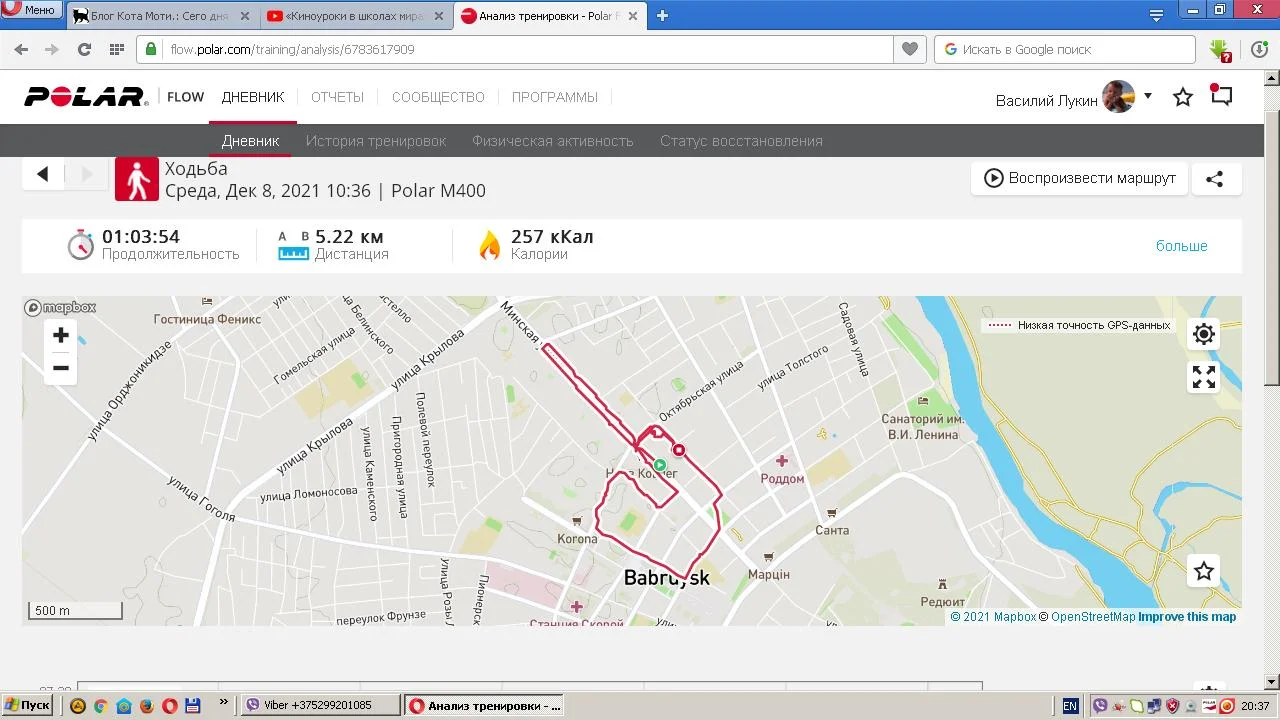Launch Chrome from the quick launch bar

tap(100, 706)
